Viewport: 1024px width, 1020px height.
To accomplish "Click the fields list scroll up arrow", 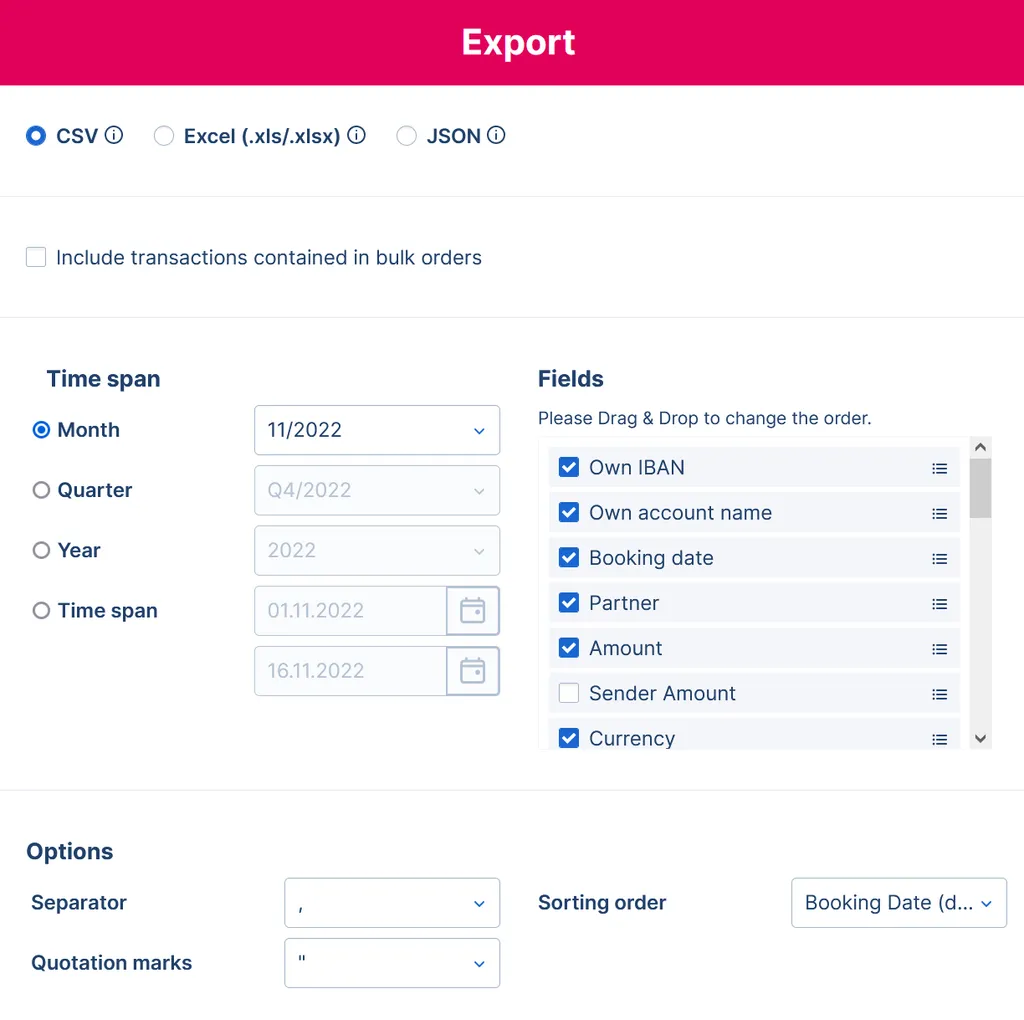I will [980, 447].
